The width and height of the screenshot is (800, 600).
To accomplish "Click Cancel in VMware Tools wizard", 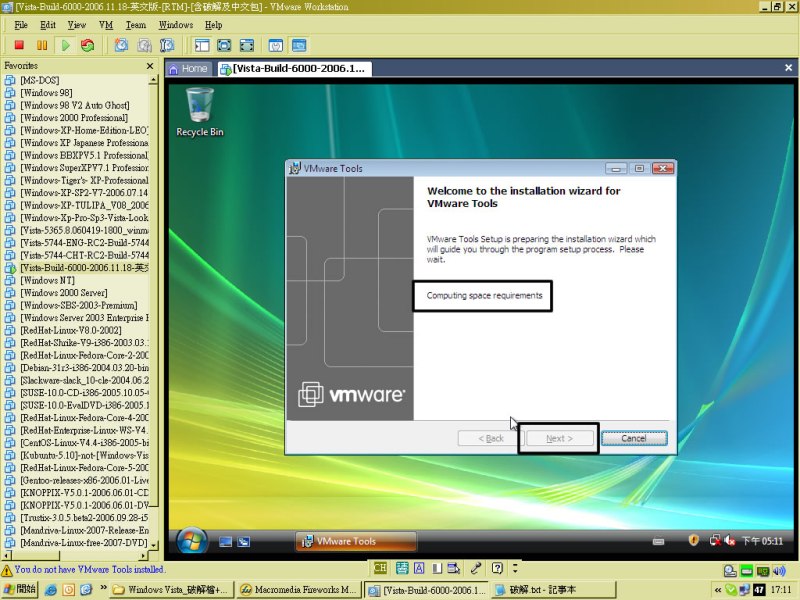I will [x=634, y=438].
